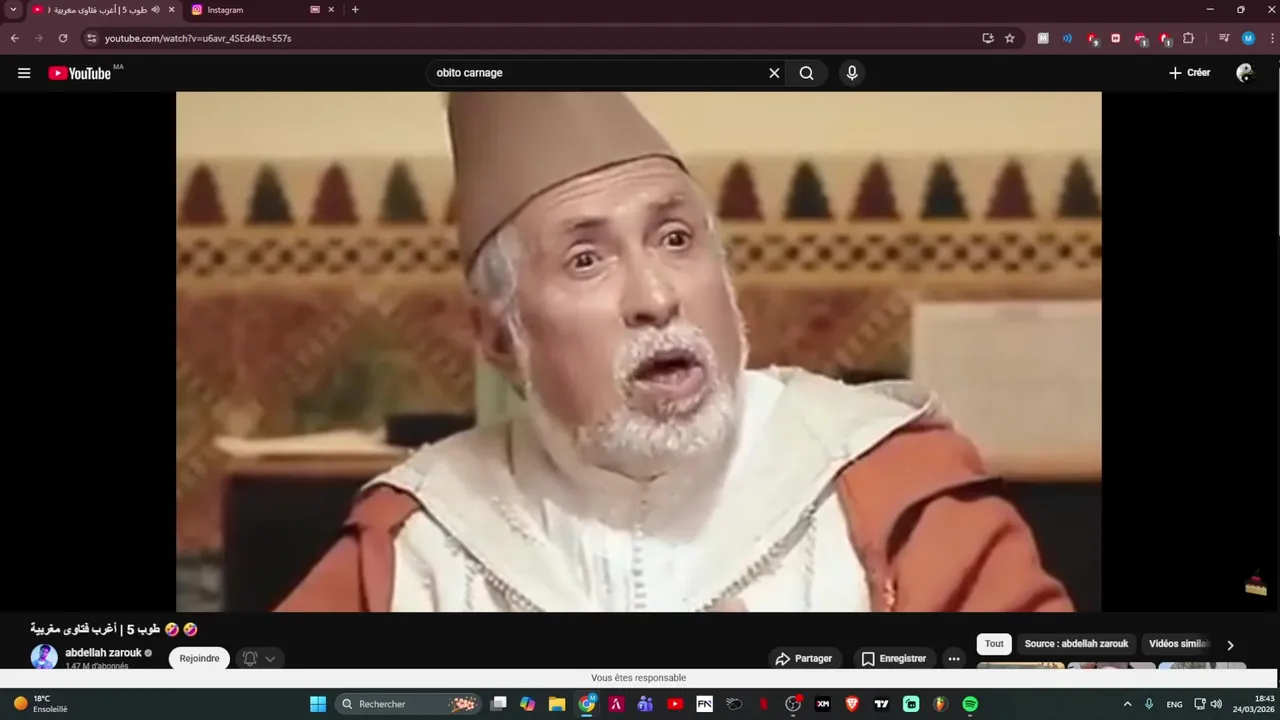The width and height of the screenshot is (1280, 720).
Task: Open Microsoft Teams from the taskbar
Action: pyautogui.click(x=646, y=704)
